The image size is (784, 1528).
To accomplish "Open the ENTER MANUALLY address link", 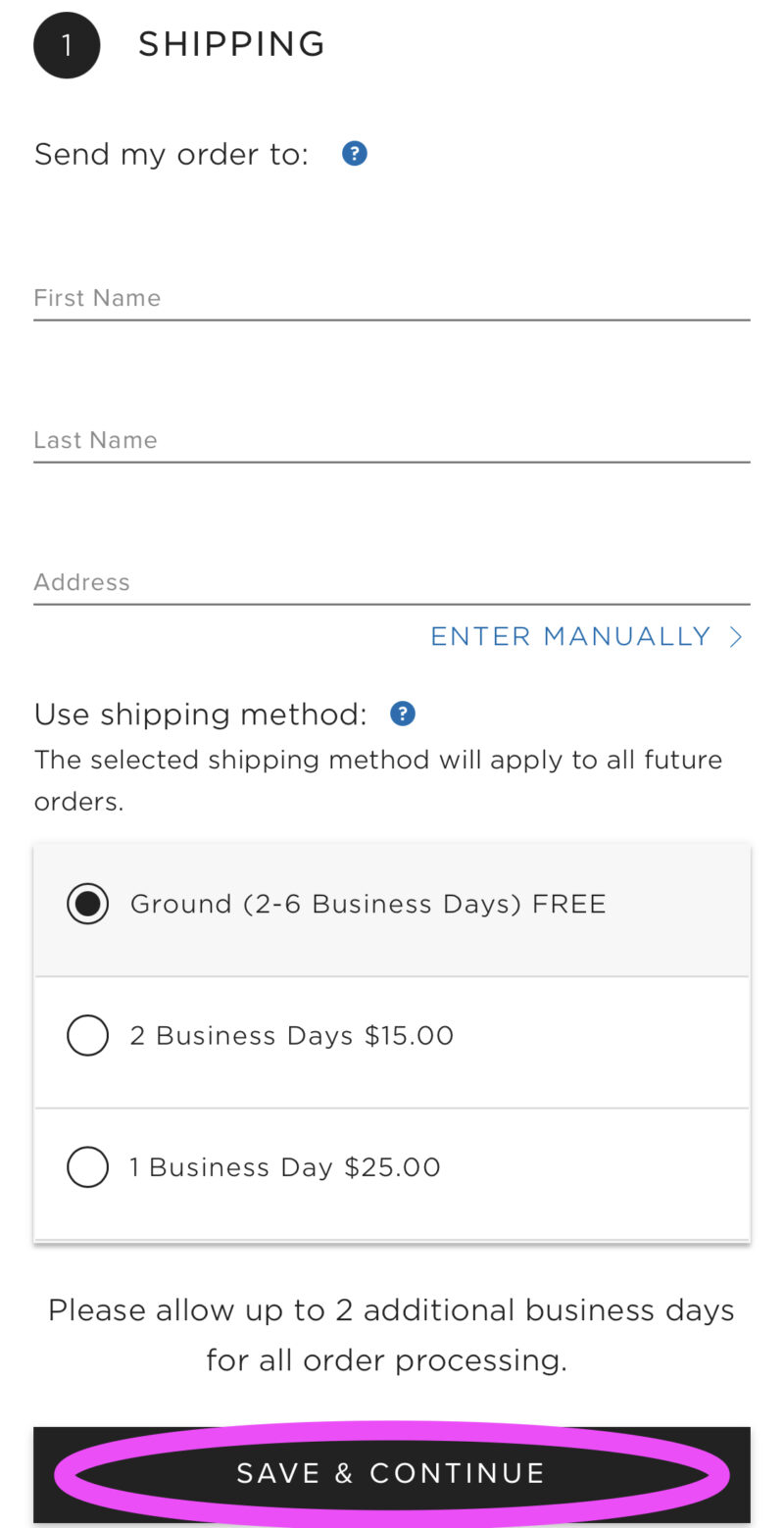I will click(x=570, y=637).
